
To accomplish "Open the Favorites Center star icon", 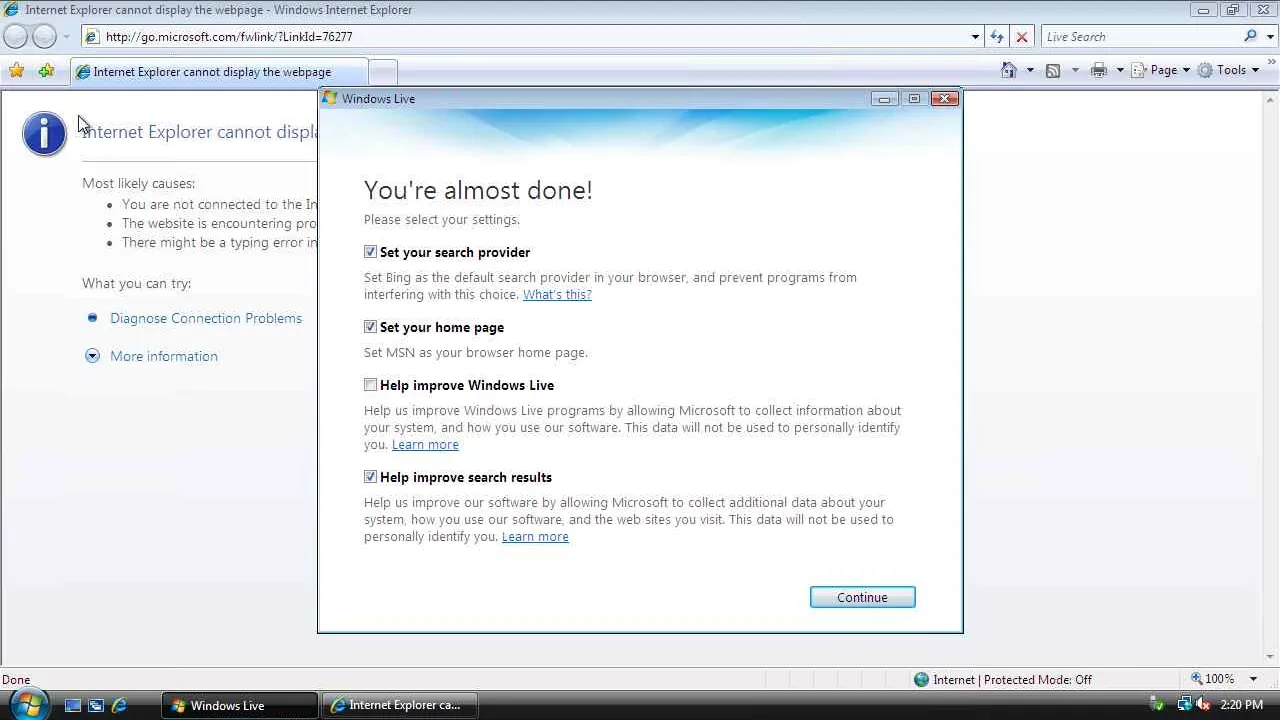I will pyautogui.click(x=17, y=71).
